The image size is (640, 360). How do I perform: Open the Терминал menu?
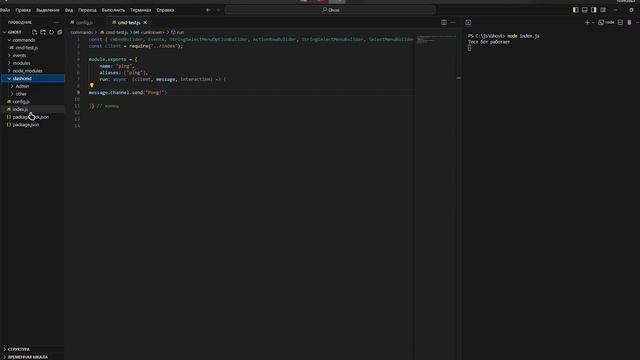coord(140,10)
